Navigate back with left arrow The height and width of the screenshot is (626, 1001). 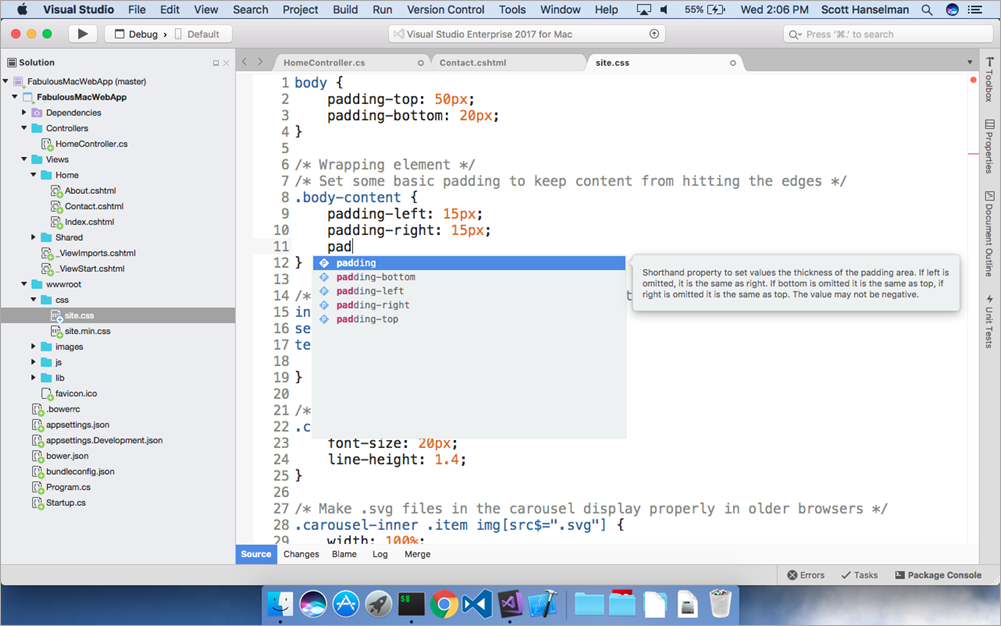click(245, 62)
